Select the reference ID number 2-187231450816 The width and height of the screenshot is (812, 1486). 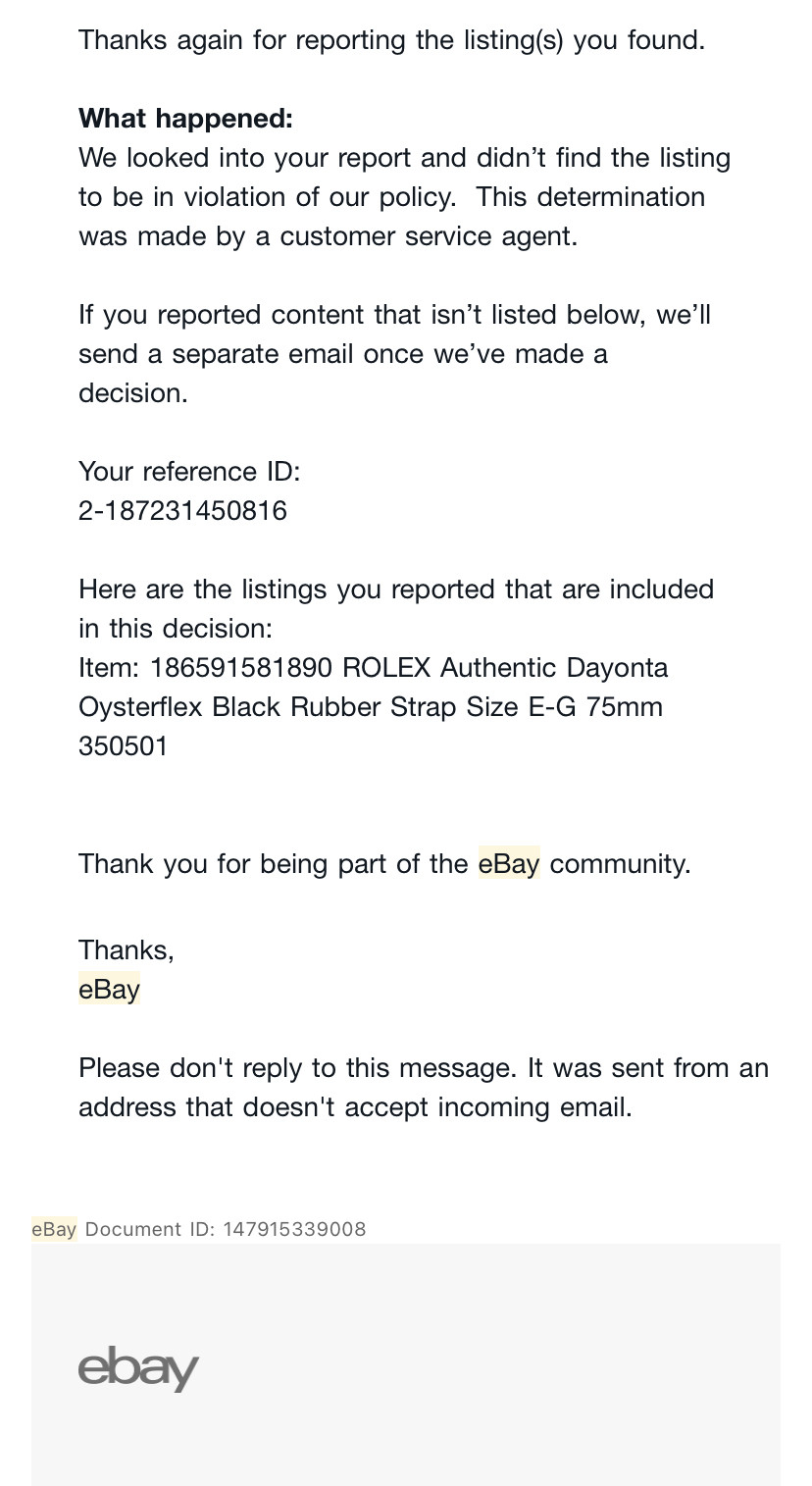pos(182,511)
